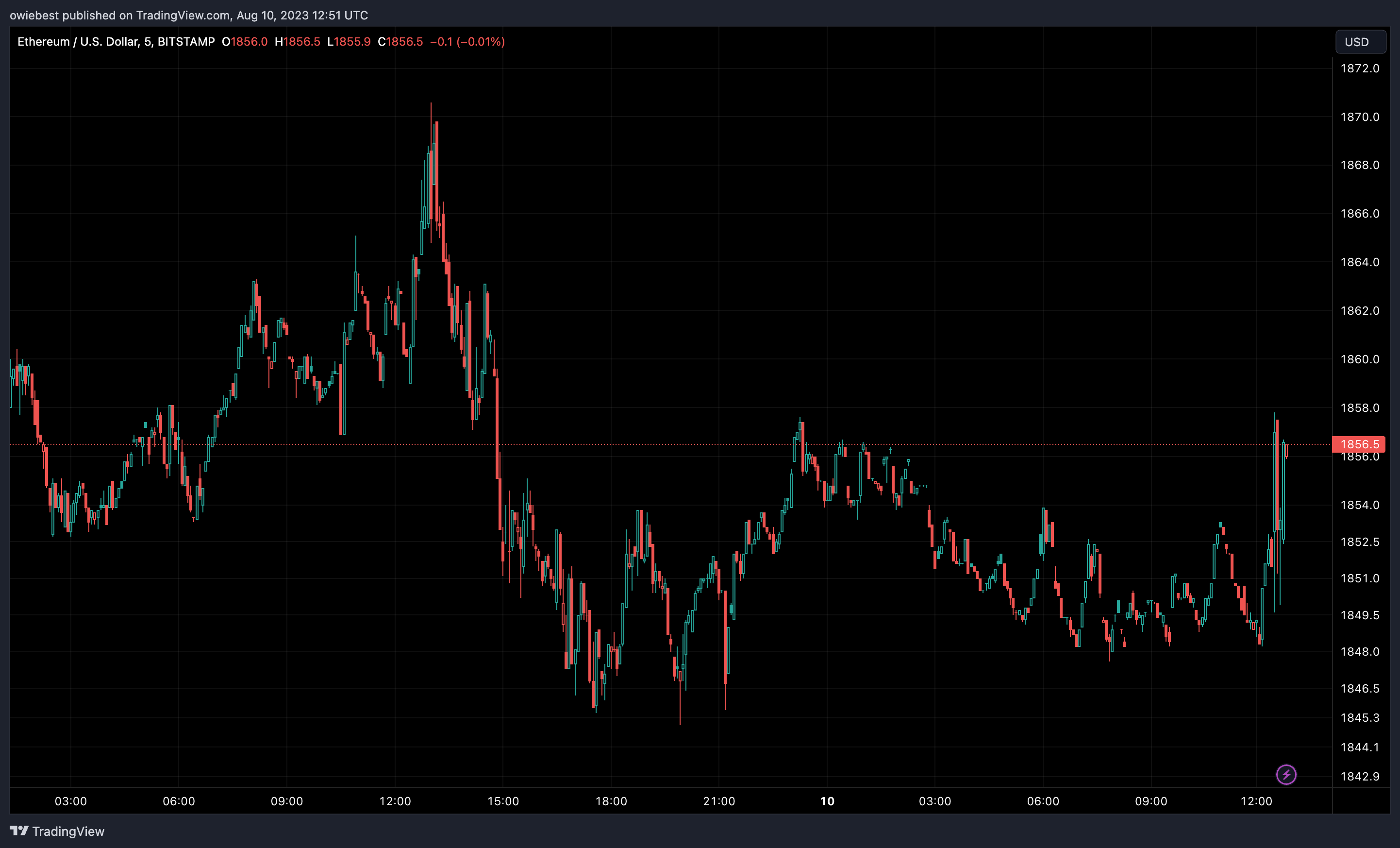
Task: Click the Ethereum / U.S. Dollar symbol title
Action: [78, 41]
